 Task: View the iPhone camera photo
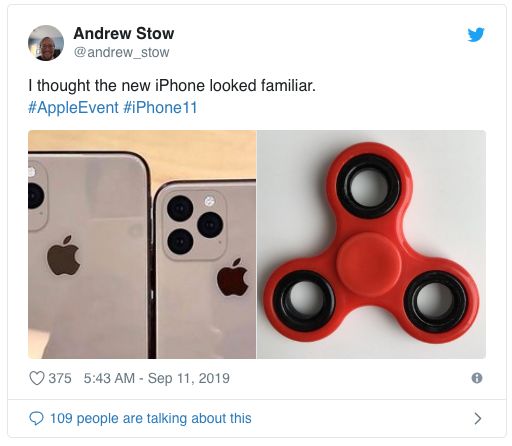(142, 244)
